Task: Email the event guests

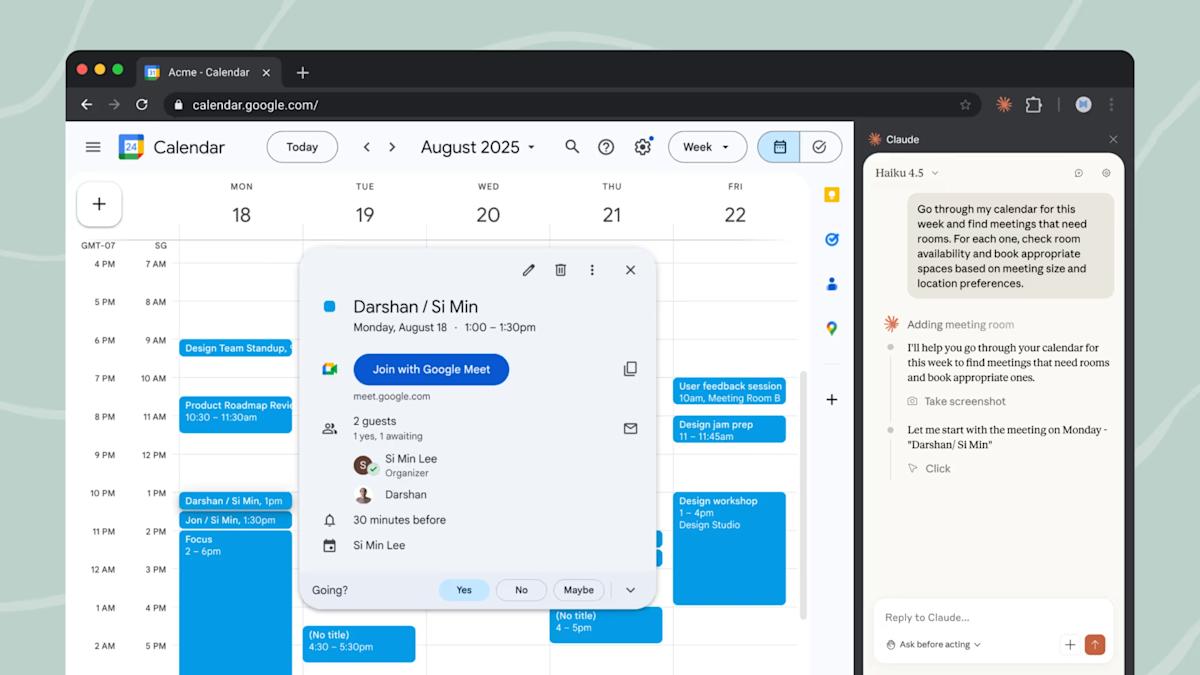Action: click(x=630, y=428)
